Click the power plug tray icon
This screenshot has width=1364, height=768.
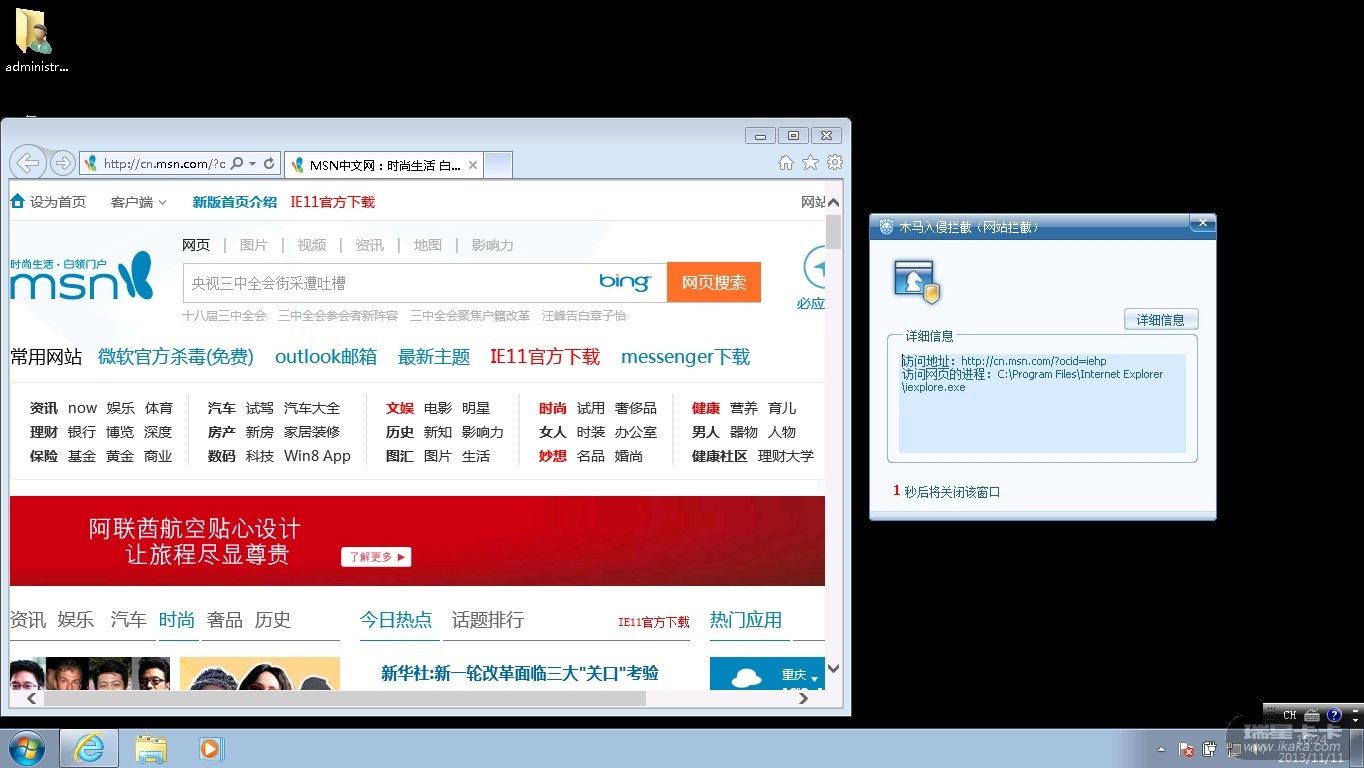pos(1209,749)
